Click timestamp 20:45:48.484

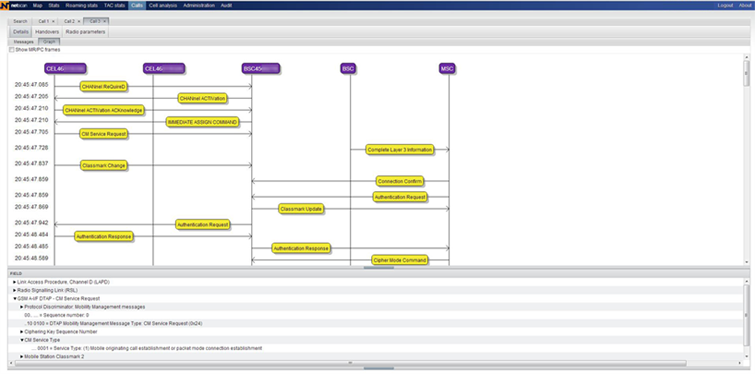tap(31, 234)
